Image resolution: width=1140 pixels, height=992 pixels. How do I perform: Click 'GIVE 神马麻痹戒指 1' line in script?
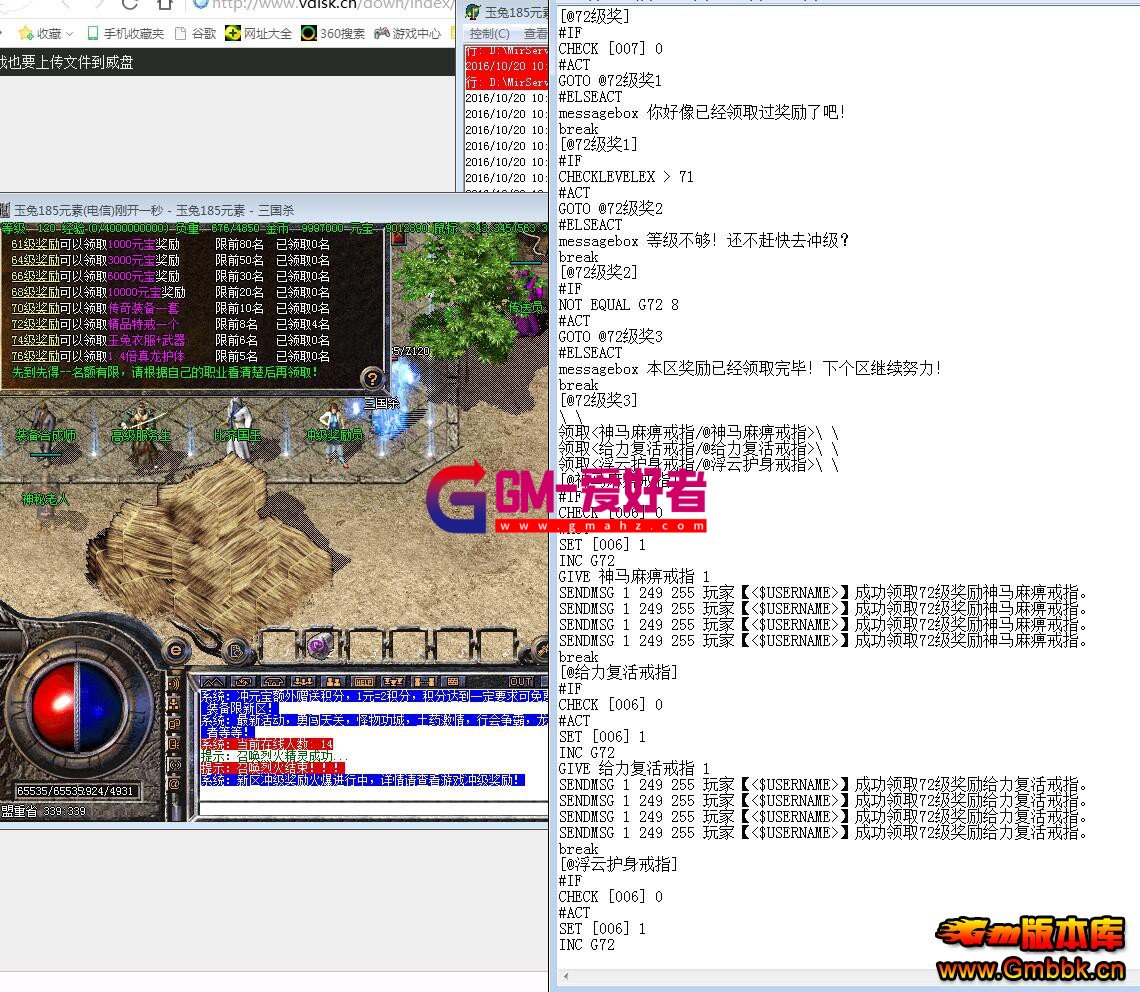(x=633, y=577)
